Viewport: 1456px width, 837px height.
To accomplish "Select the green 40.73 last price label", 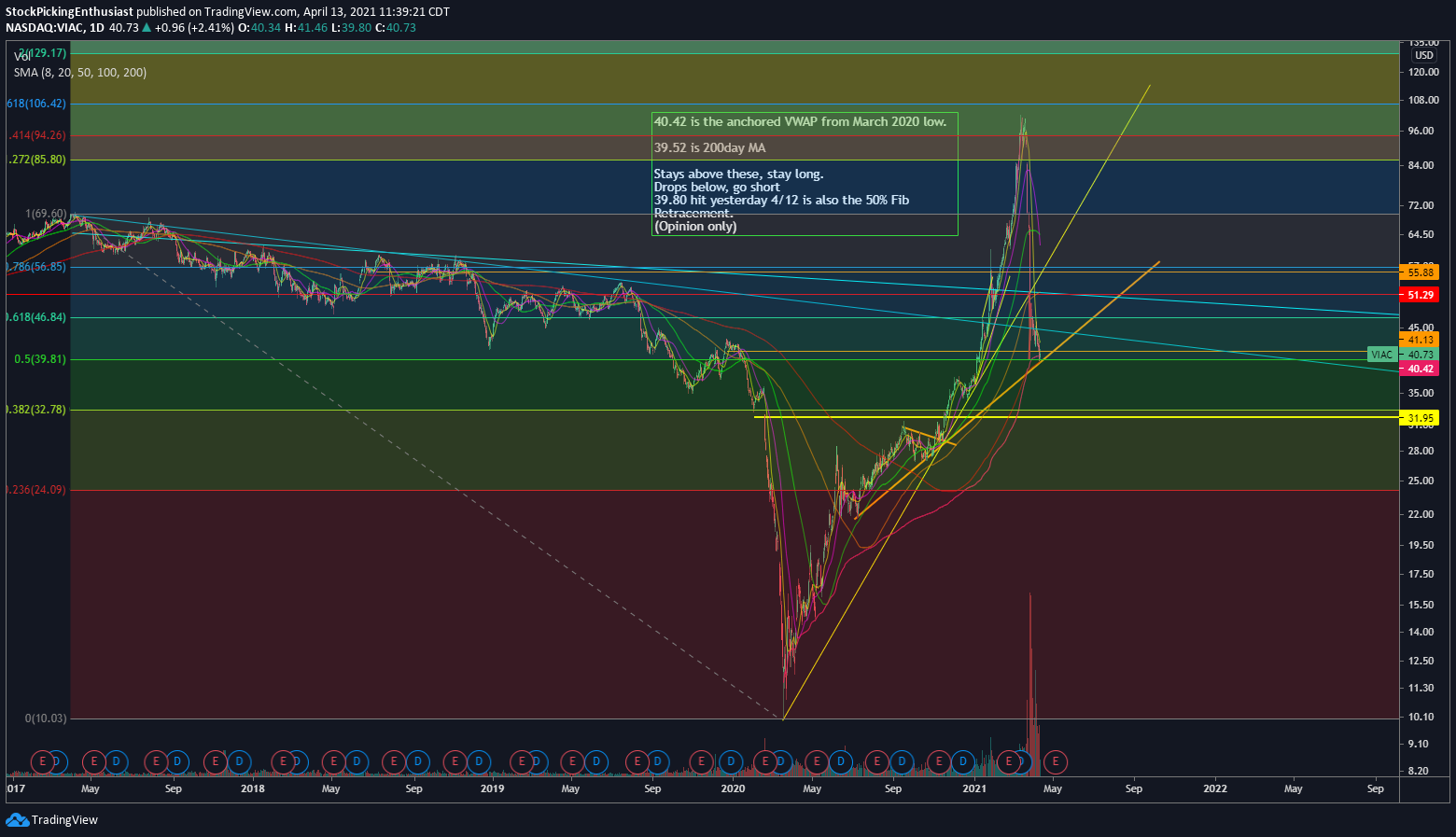I will click(1420, 355).
